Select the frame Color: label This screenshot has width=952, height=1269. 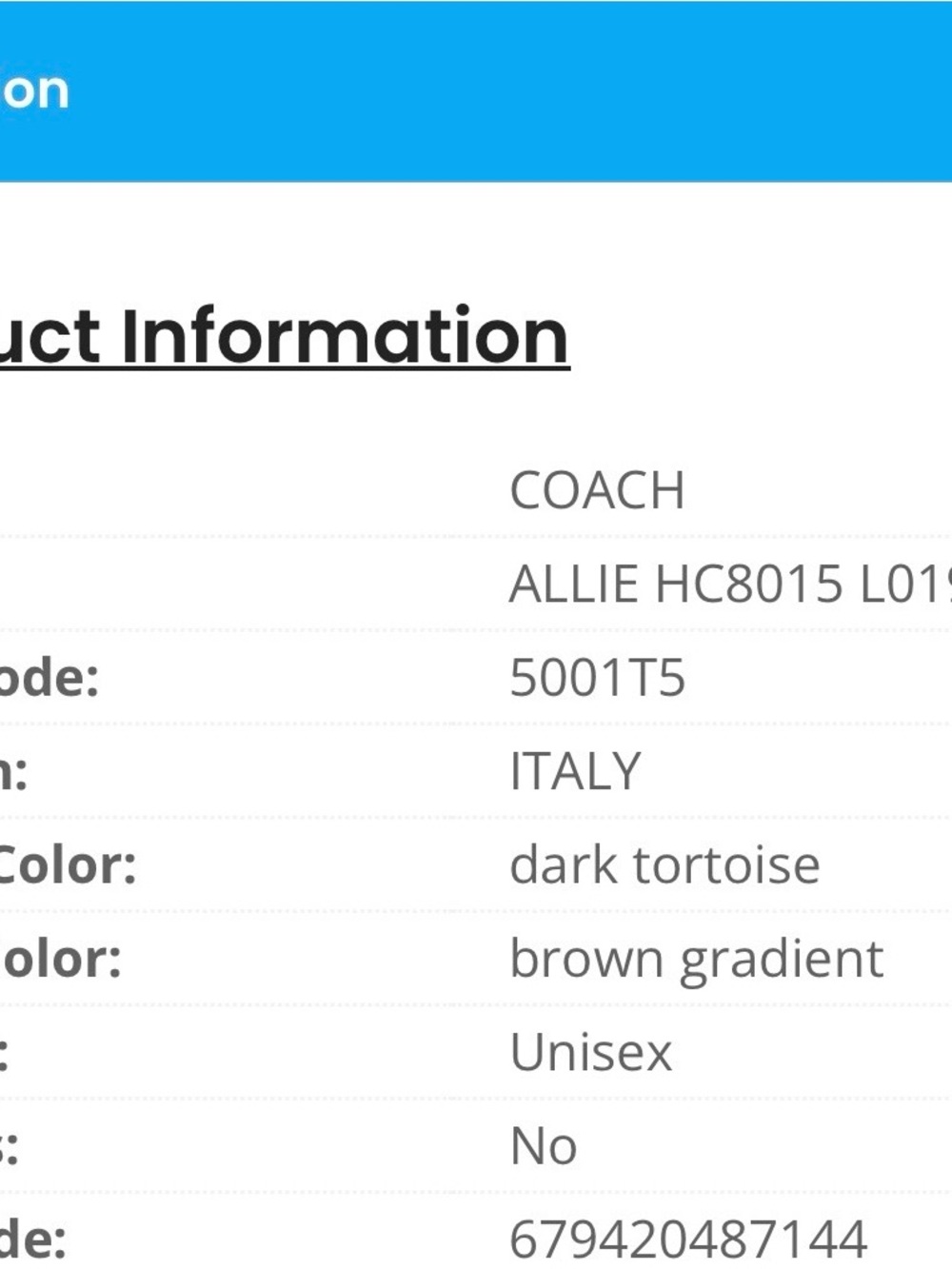[68, 864]
